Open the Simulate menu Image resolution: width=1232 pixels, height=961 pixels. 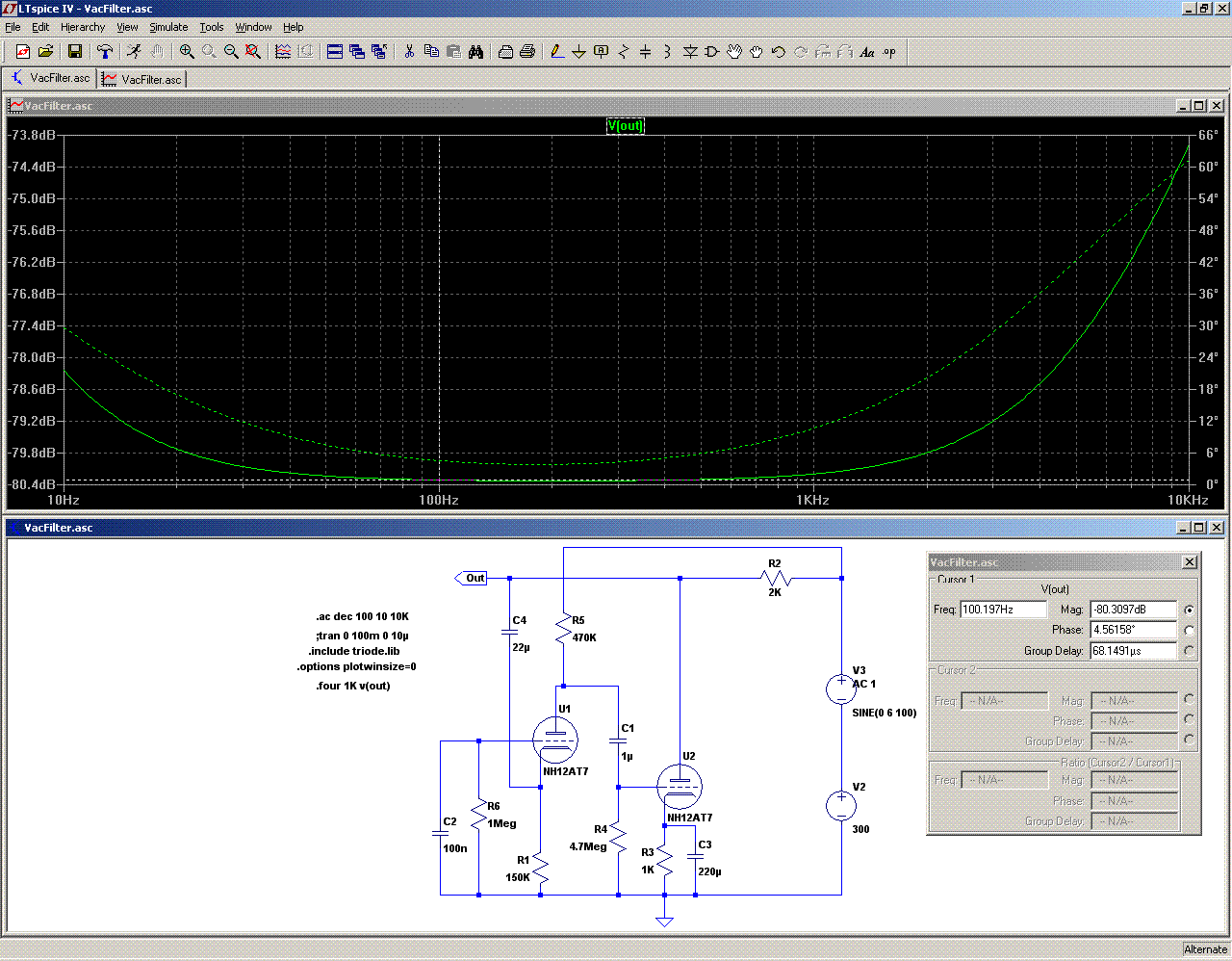tap(168, 27)
